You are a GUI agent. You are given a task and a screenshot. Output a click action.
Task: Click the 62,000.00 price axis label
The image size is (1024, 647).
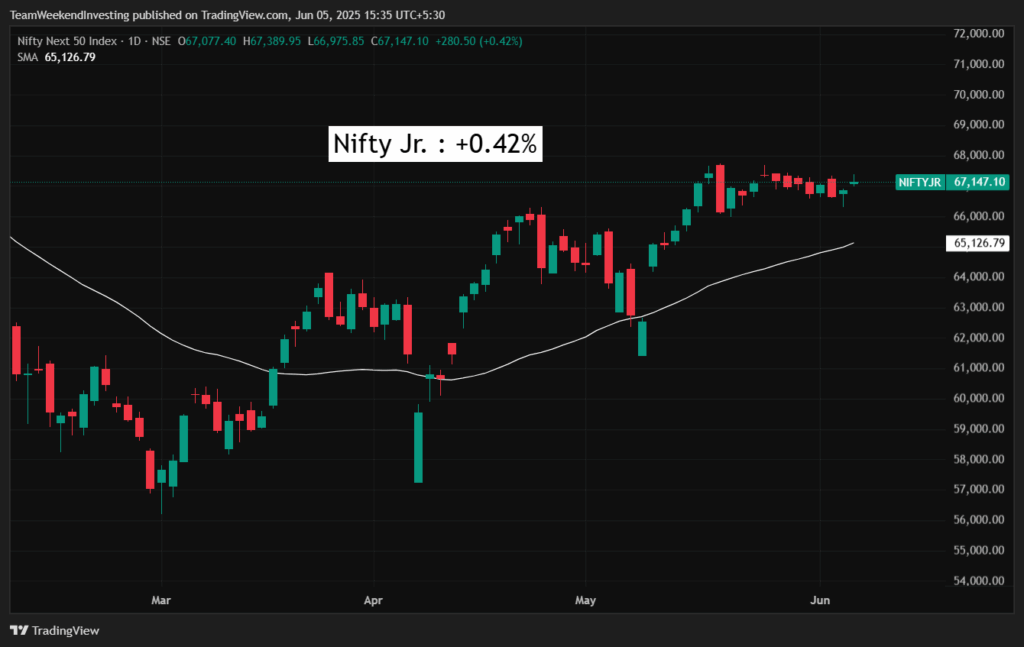[x=979, y=337]
